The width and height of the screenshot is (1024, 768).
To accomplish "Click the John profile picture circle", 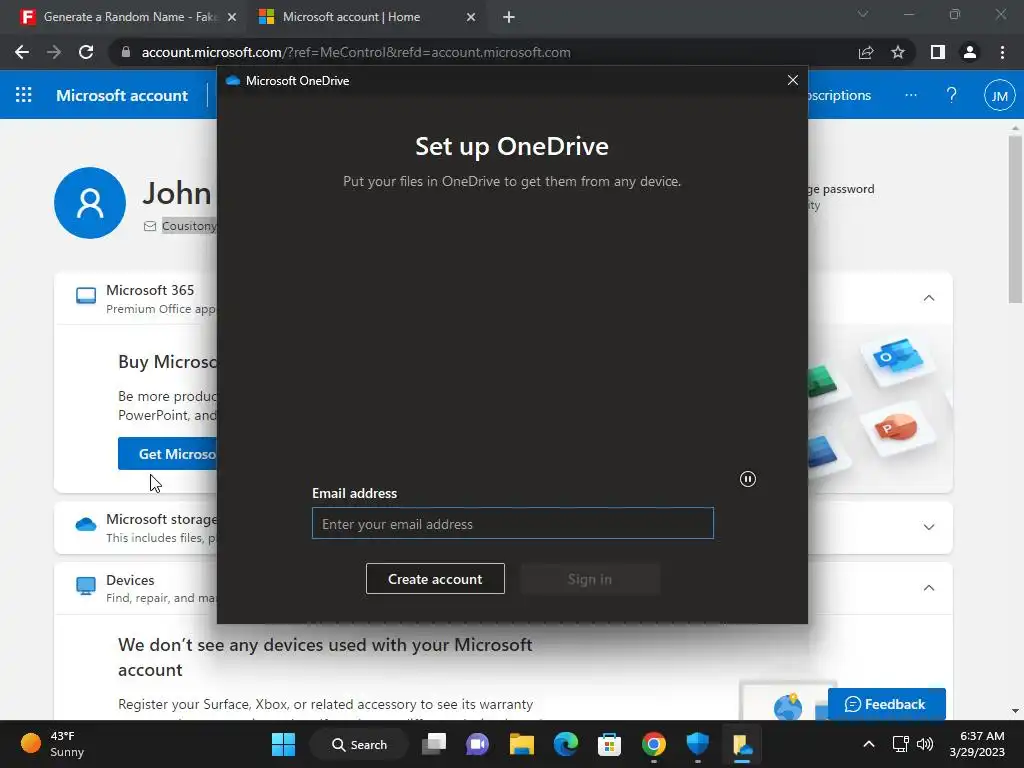I will 90,202.
